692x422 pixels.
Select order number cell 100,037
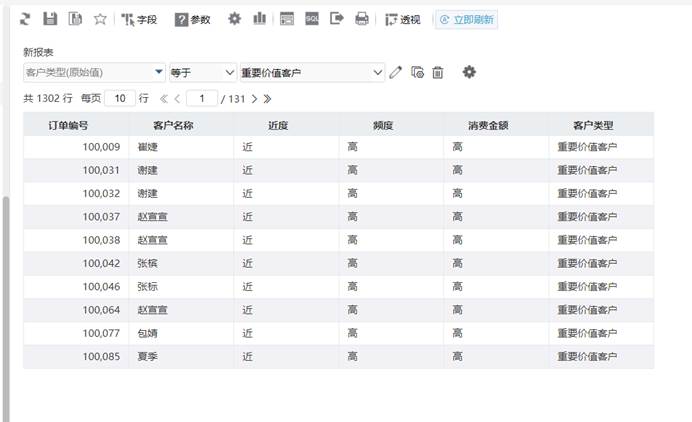point(76,217)
